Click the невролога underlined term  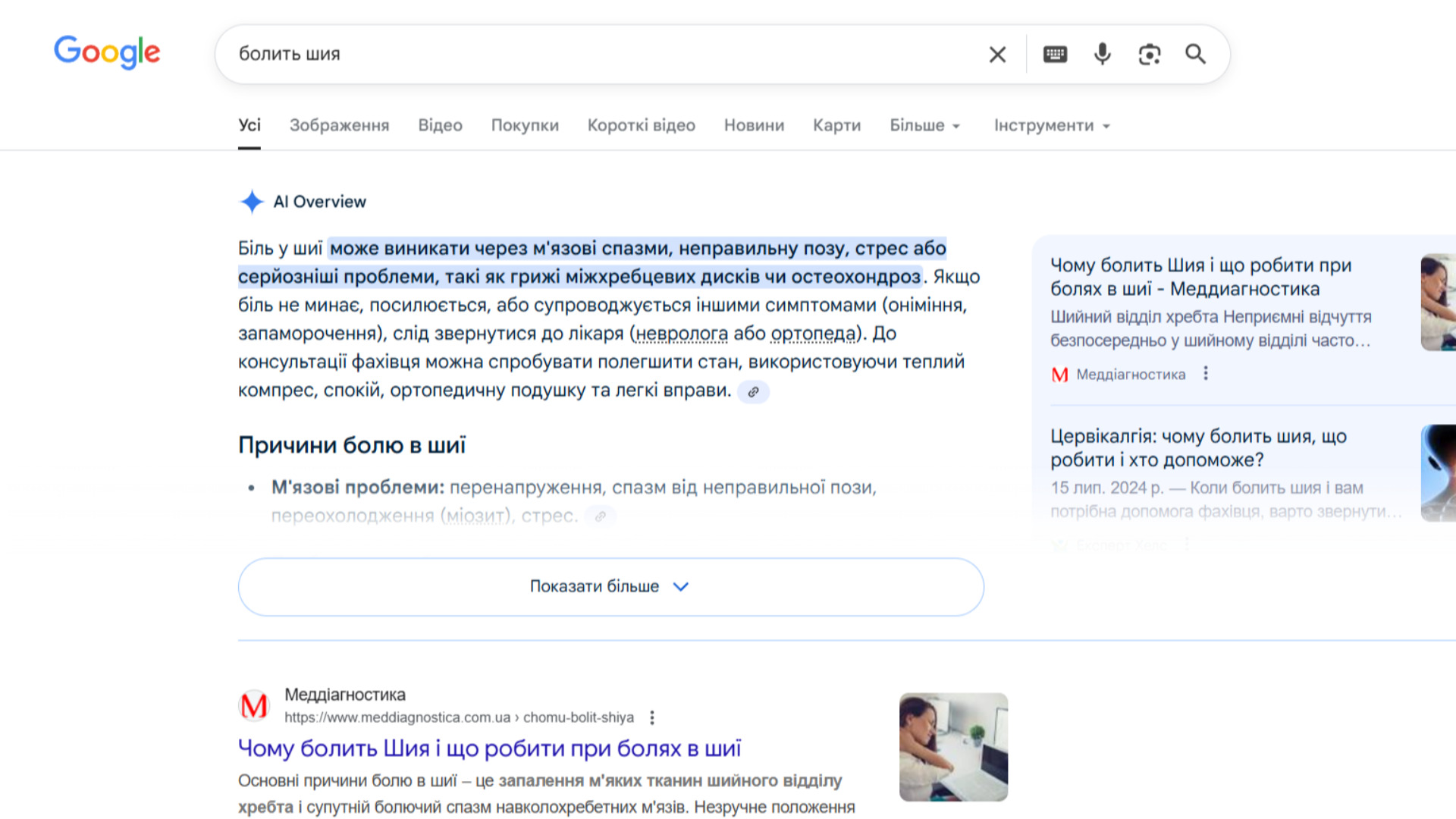tap(682, 334)
